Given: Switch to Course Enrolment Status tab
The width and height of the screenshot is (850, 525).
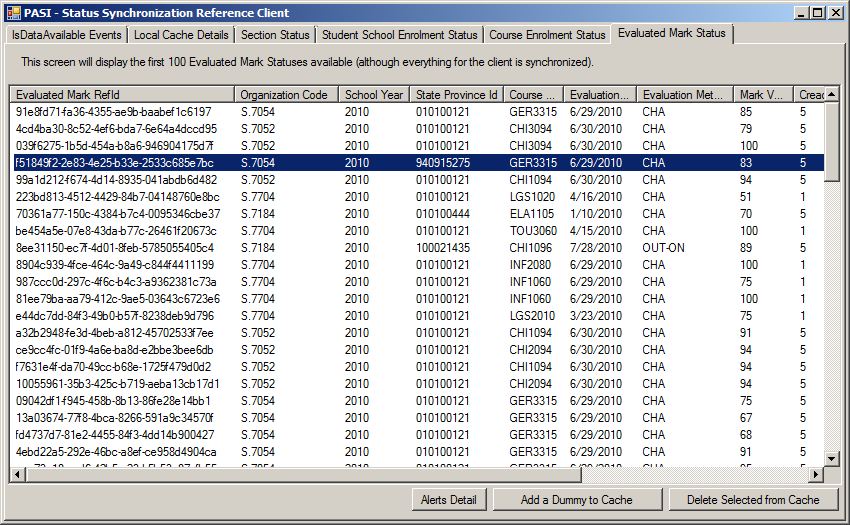Looking at the screenshot, I should (547, 35).
